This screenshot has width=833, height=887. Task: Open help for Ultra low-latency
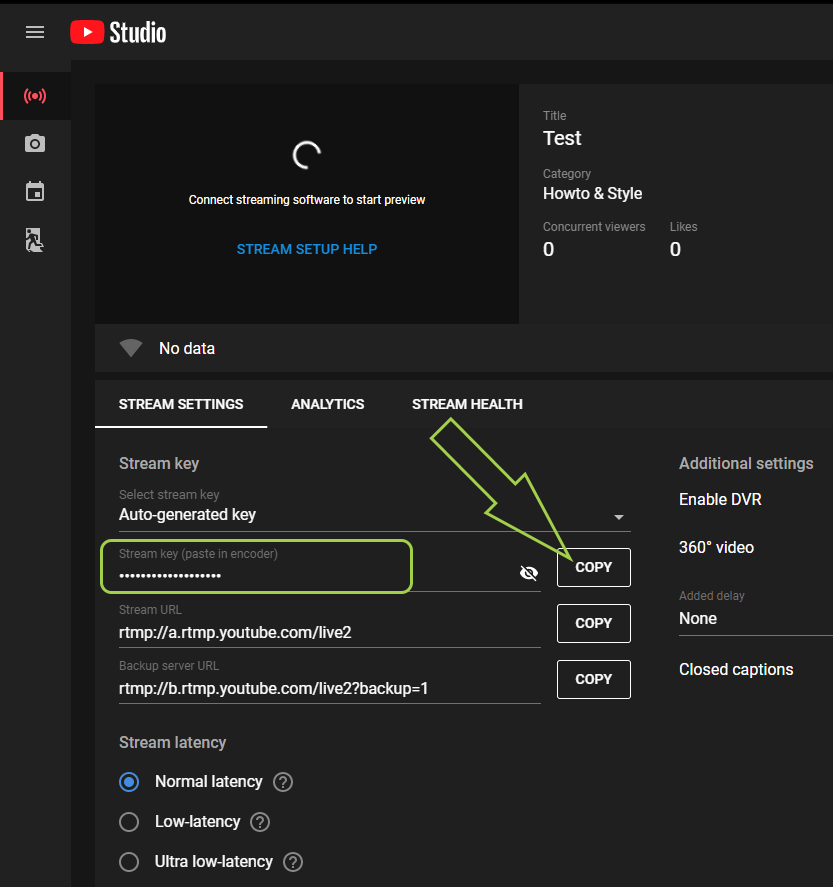tap(293, 862)
